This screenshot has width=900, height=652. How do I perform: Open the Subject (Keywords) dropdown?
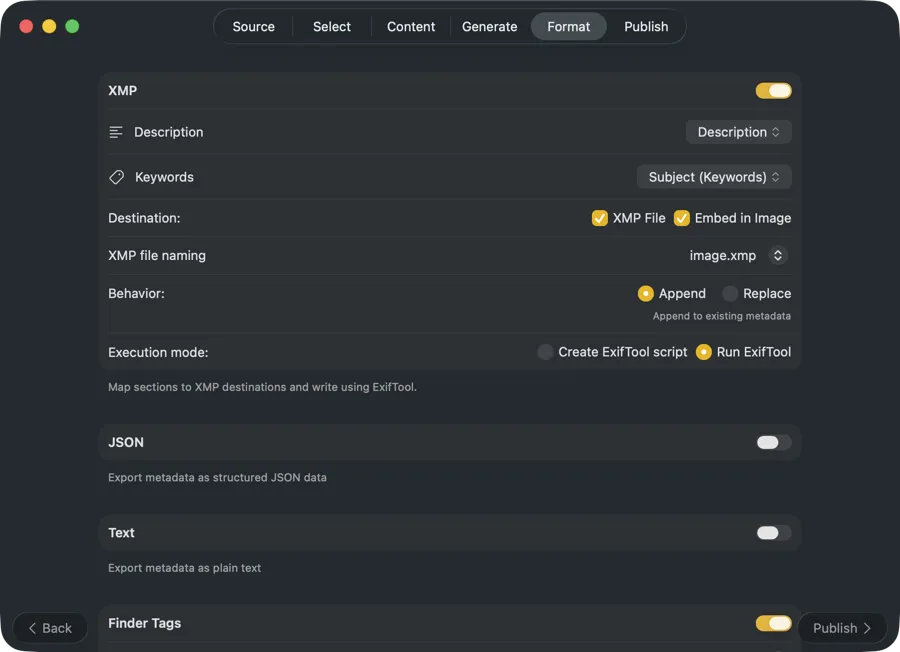pyautogui.click(x=713, y=176)
